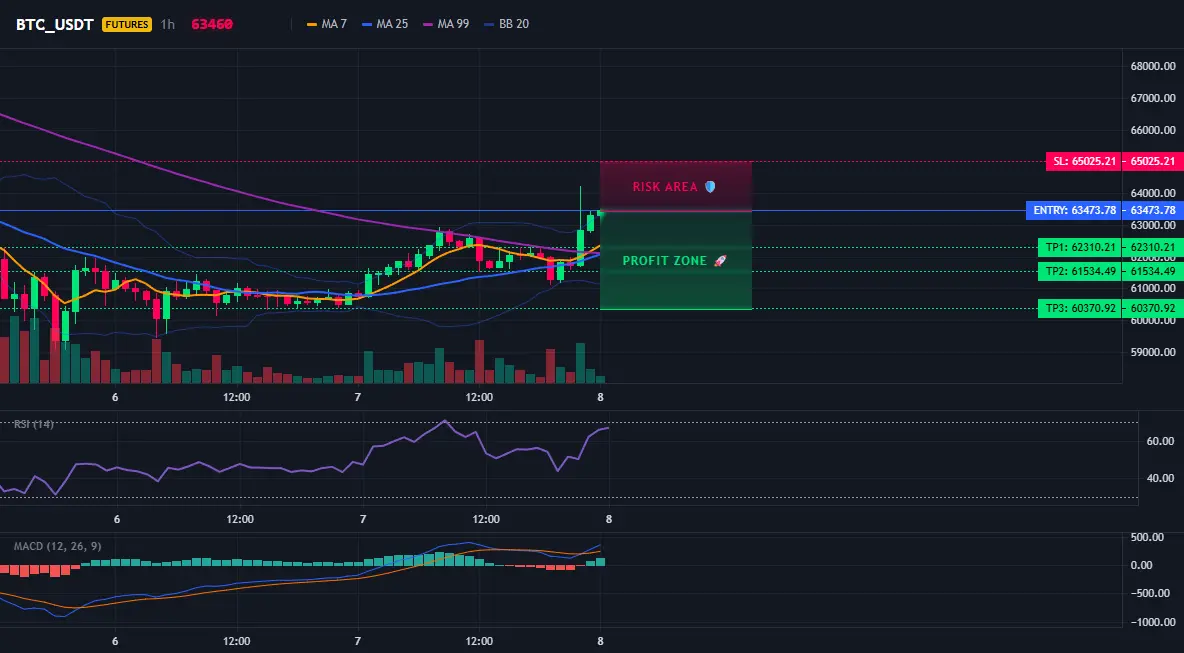
Task: Click the 66000.00 price axis value
Action: 1153,130
